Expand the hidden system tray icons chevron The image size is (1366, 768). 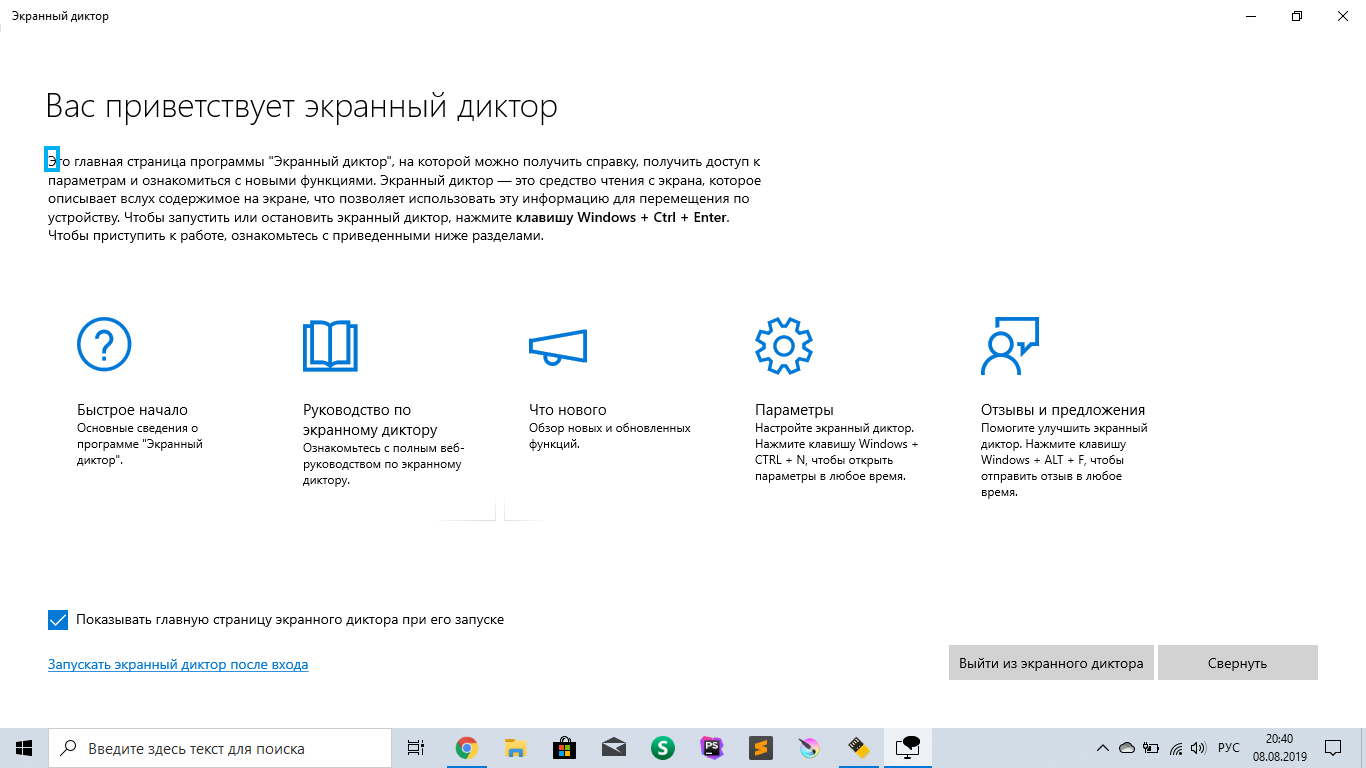point(1103,748)
